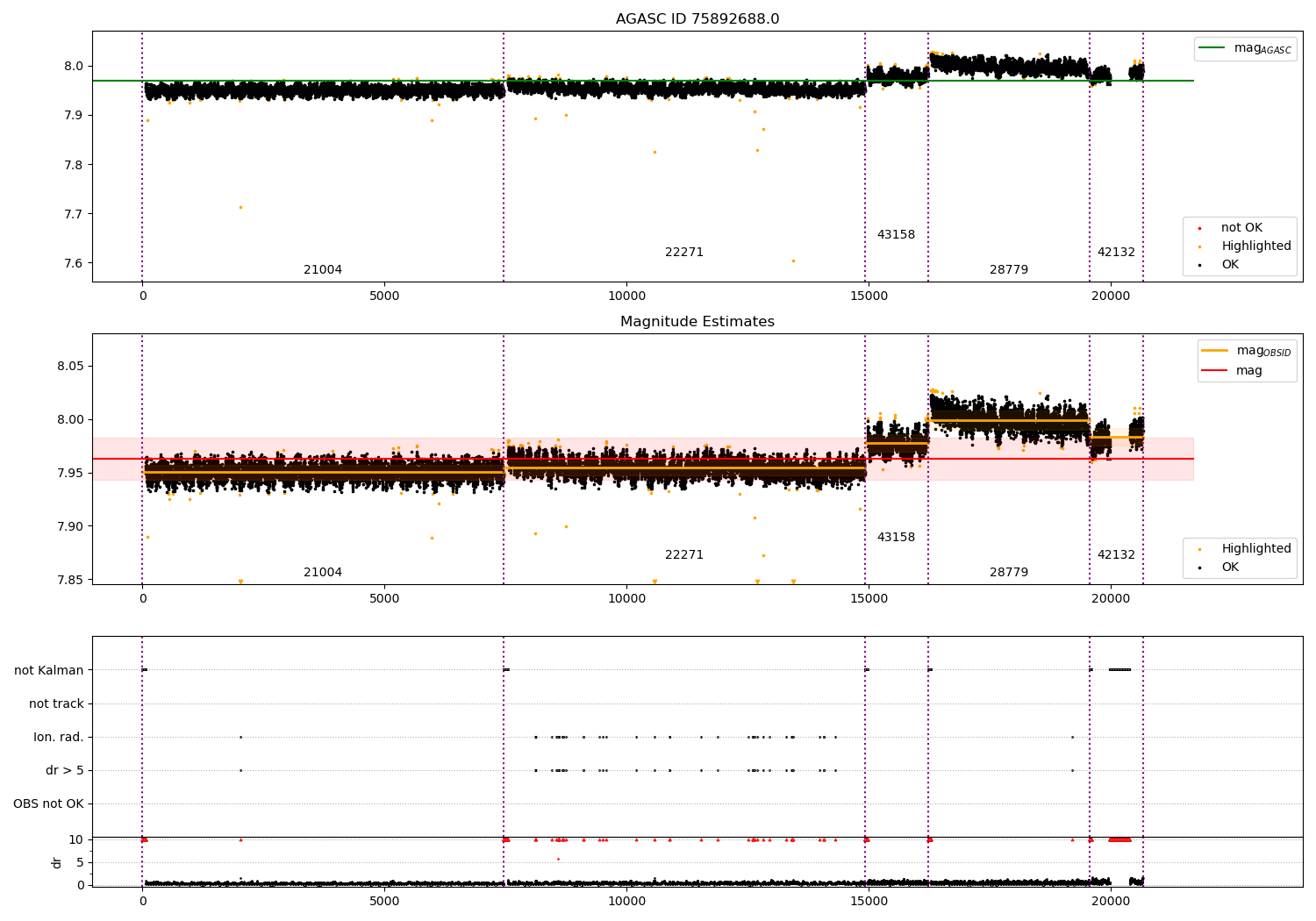Click obsid label 42132 in Magnitude Estimates plot
The height and width of the screenshot is (921, 1316).
click(1116, 555)
